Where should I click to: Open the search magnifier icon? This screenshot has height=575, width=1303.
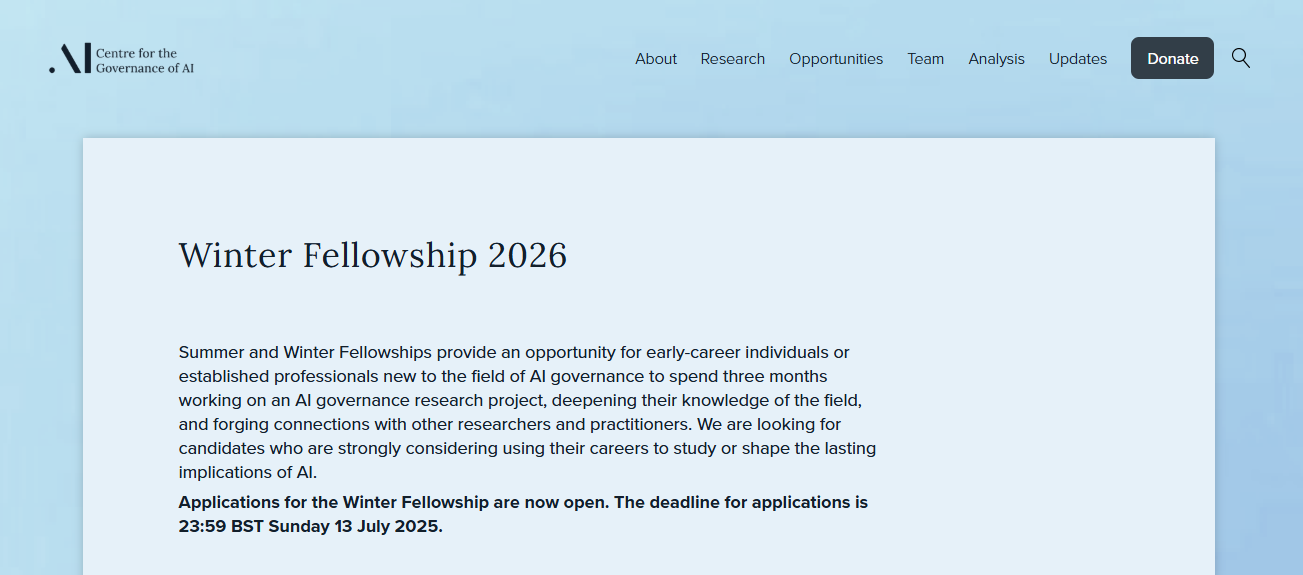(1241, 58)
